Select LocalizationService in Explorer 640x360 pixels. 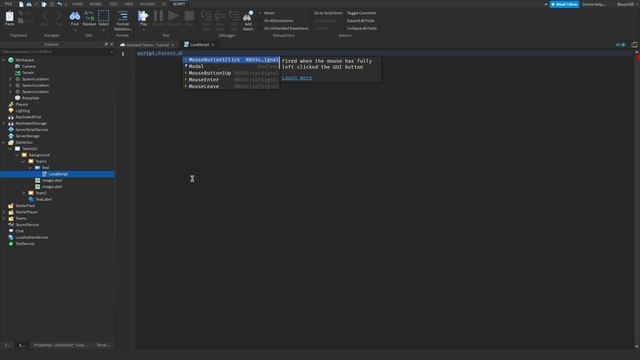(31, 237)
